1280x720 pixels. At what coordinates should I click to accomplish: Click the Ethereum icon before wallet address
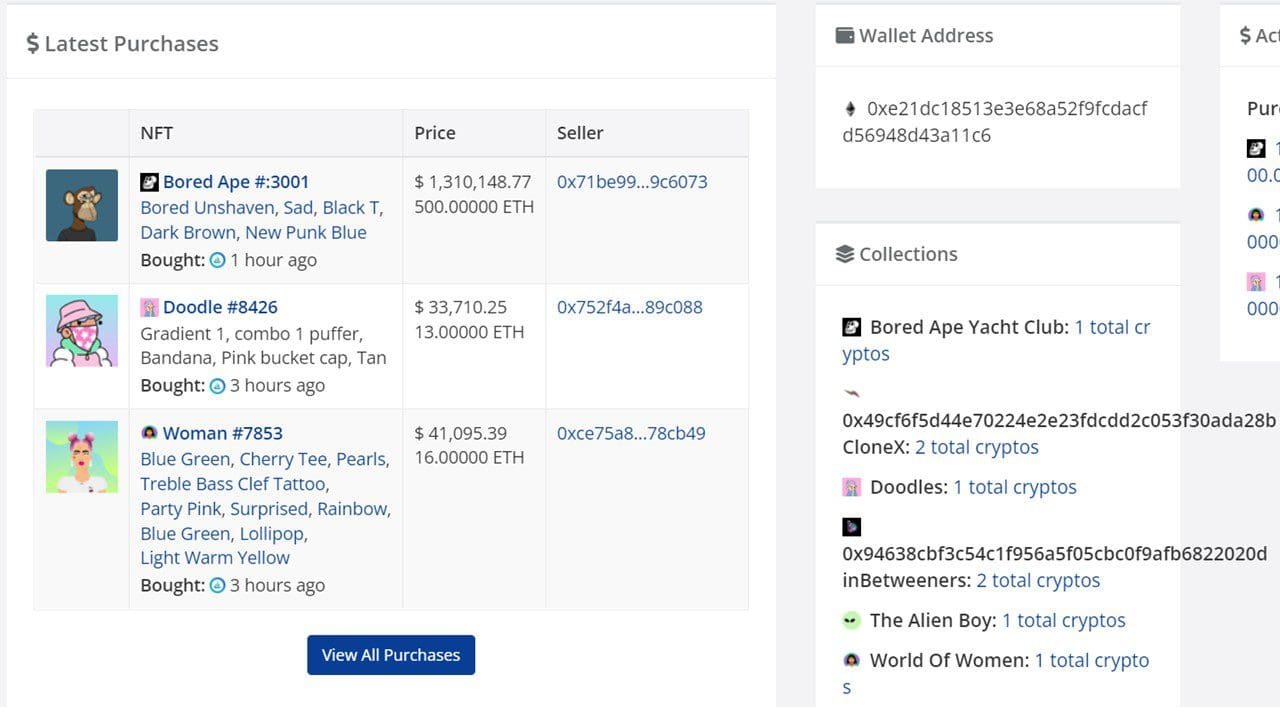pos(851,109)
